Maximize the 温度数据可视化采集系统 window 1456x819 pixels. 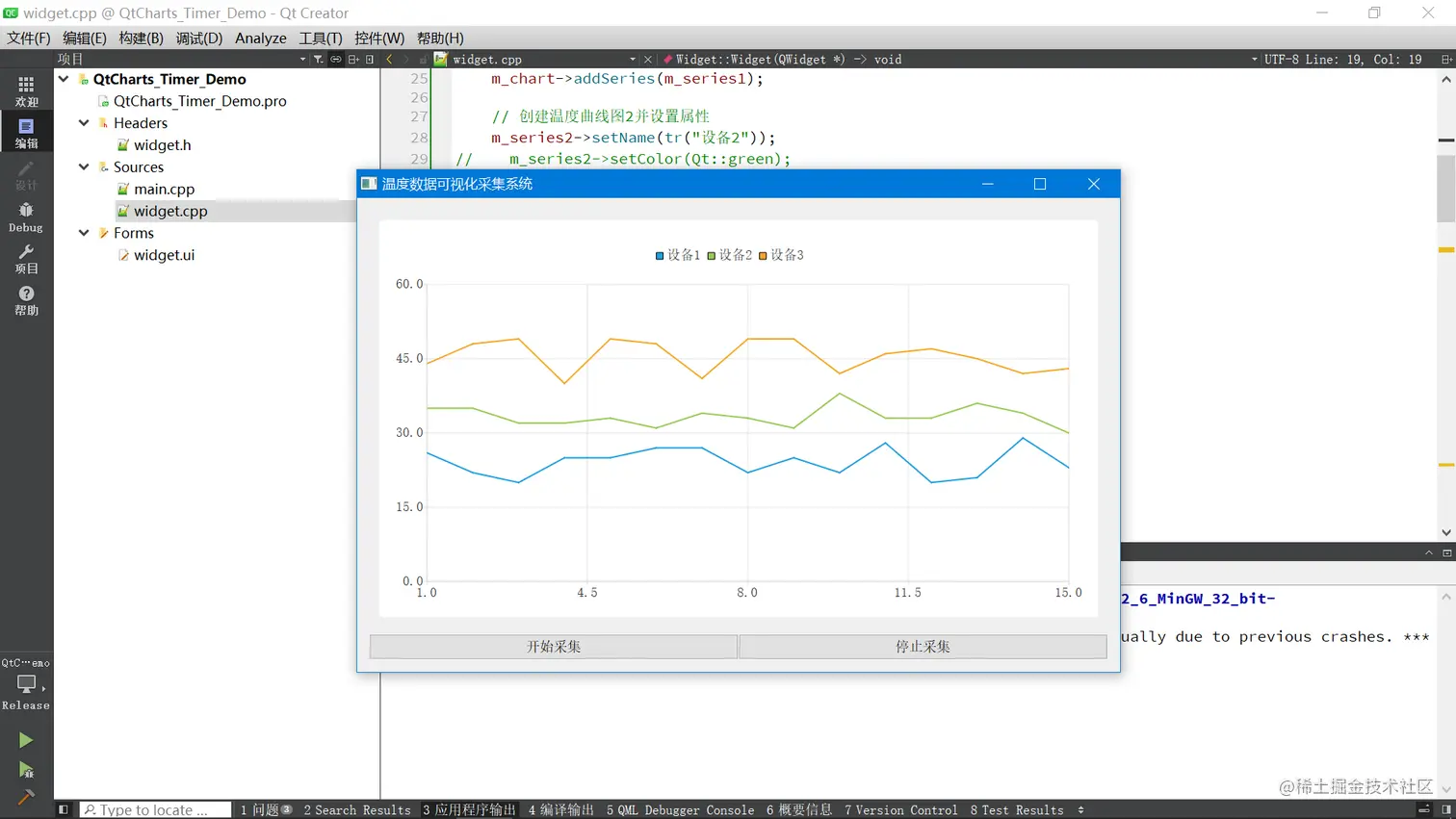pyautogui.click(x=1040, y=184)
